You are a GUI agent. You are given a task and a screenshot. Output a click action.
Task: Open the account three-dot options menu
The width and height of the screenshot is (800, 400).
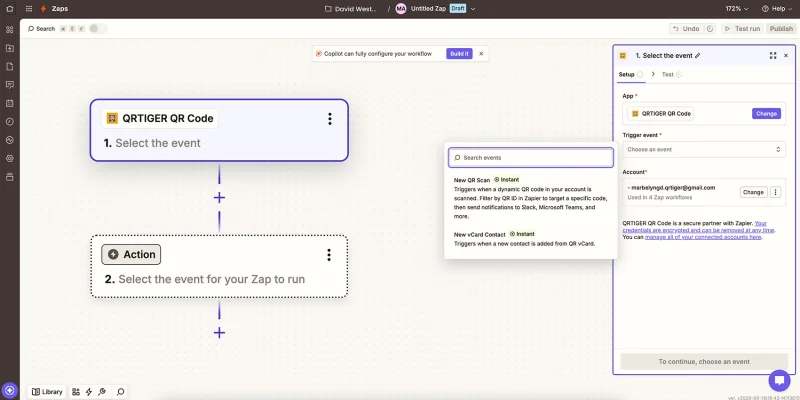[x=776, y=192]
